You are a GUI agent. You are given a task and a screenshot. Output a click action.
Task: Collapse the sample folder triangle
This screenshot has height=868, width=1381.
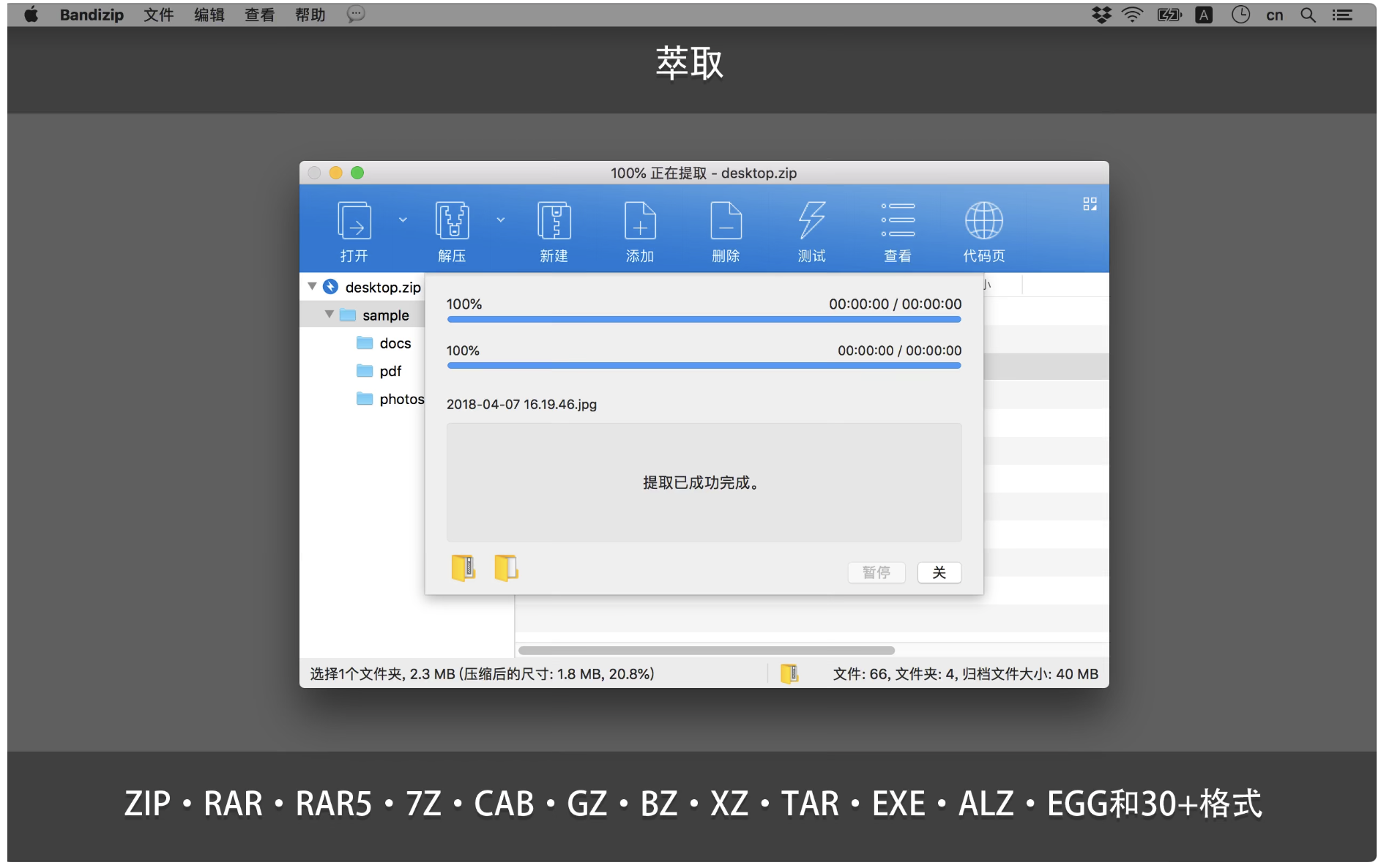tap(330, 314)
